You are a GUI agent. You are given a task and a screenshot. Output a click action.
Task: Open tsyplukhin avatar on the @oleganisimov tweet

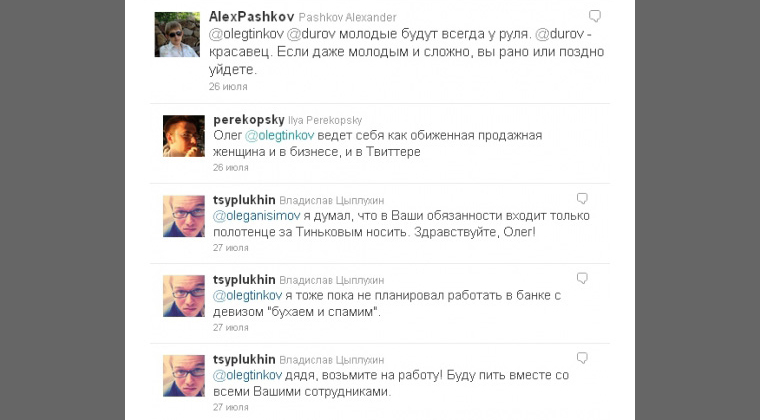pyautogui.click(x=184, y=216)
